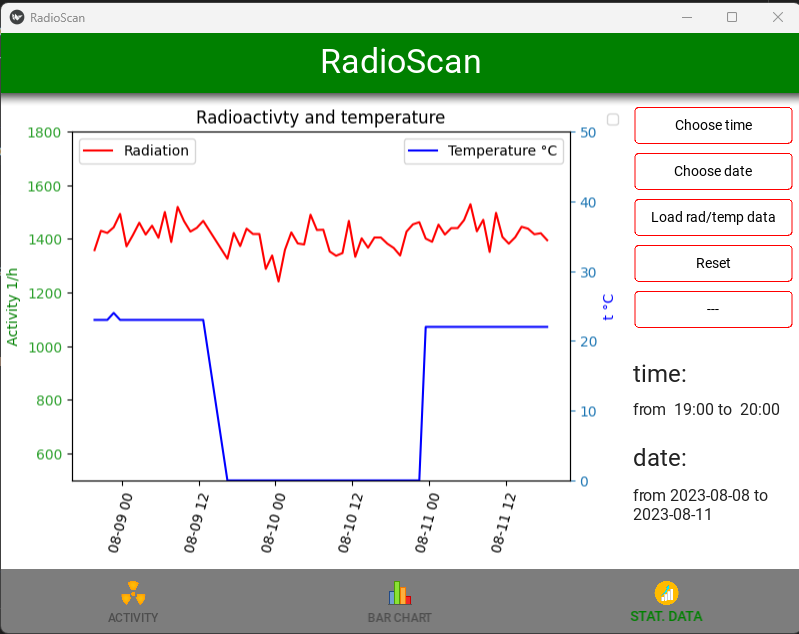The height and width of the screenshot is (634, 799).
Task: Maximize the RadioScan window
Action: click(732, 17)
